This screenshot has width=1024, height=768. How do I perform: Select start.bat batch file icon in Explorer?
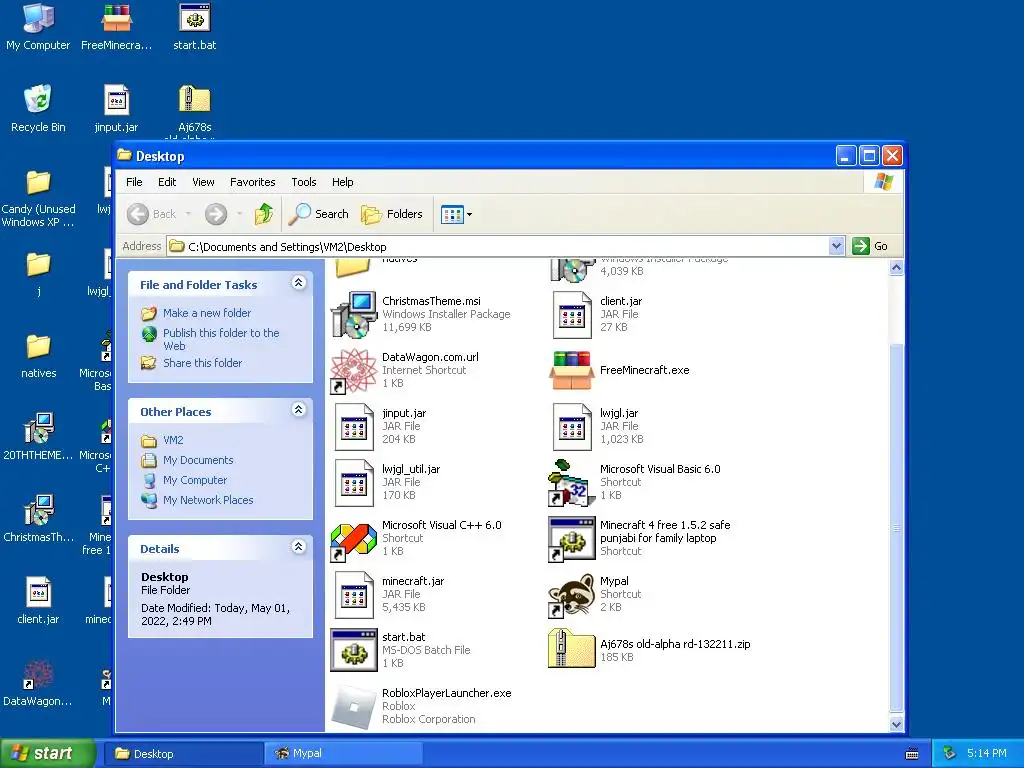pyautogui.click(x=353, y=650)
